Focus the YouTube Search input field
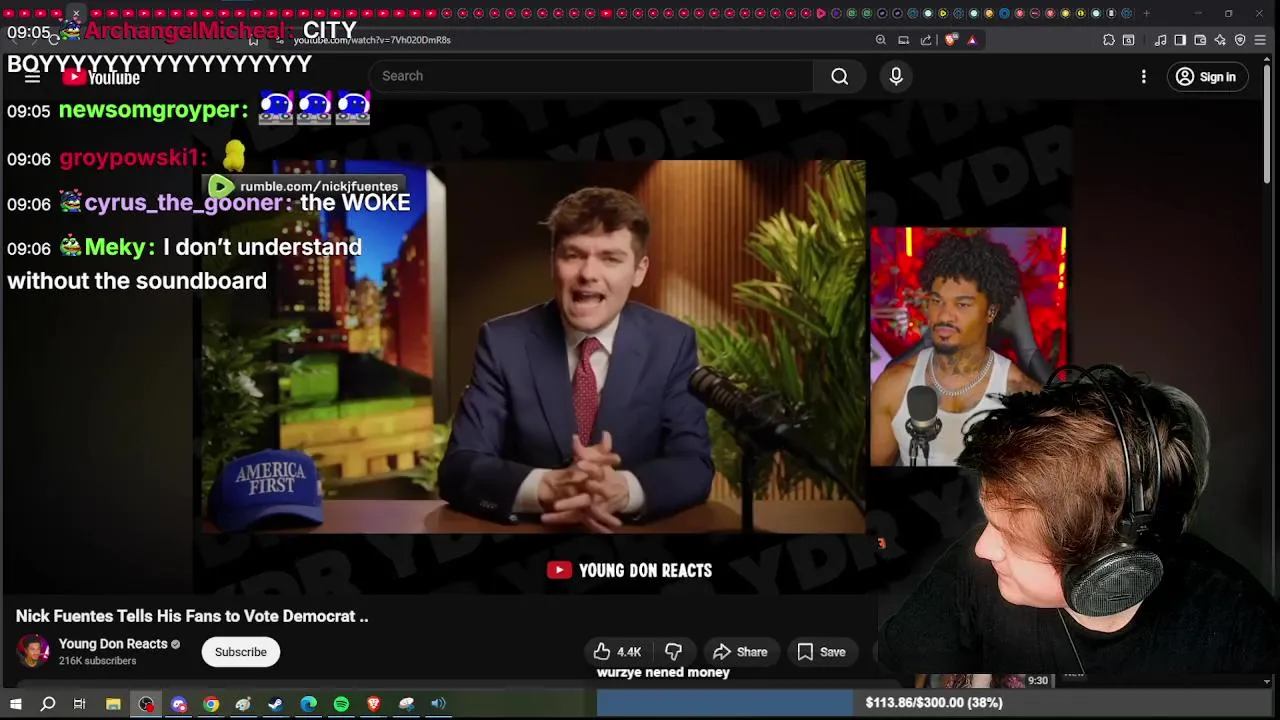The height and width of the screenshot is (720, 1280). tap(592, 76)
